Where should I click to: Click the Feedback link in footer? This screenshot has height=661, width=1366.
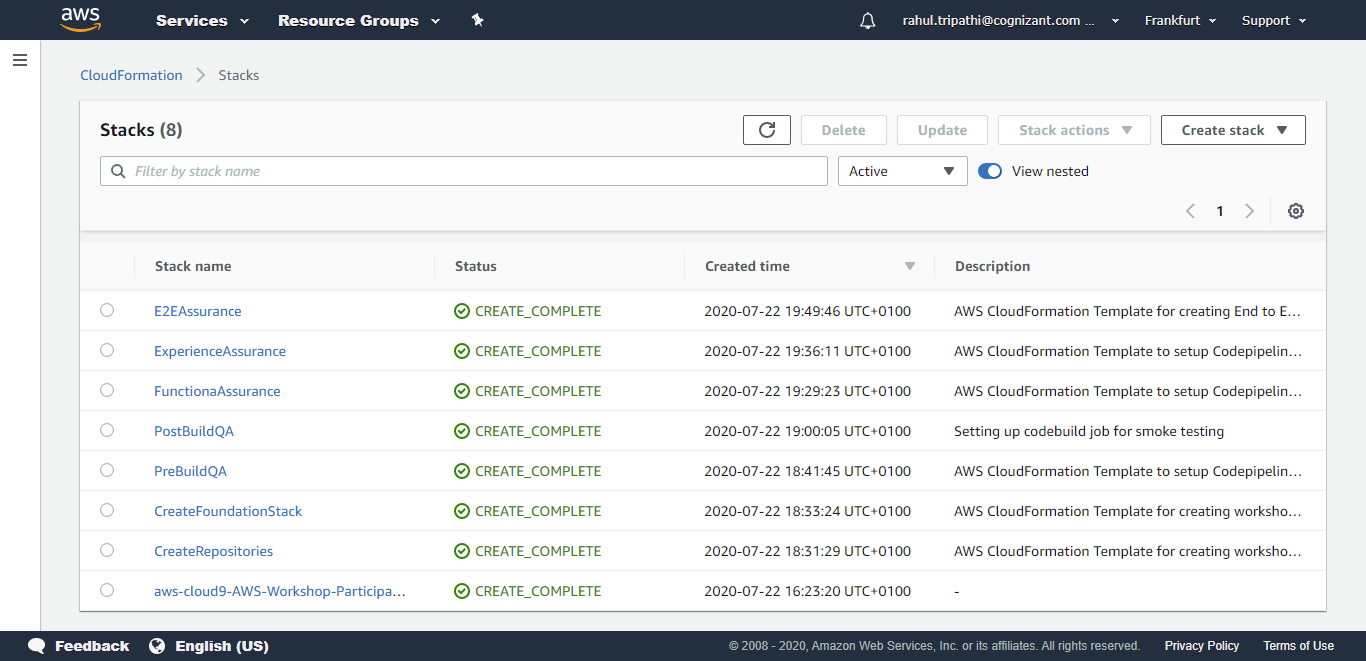point(92,646)
